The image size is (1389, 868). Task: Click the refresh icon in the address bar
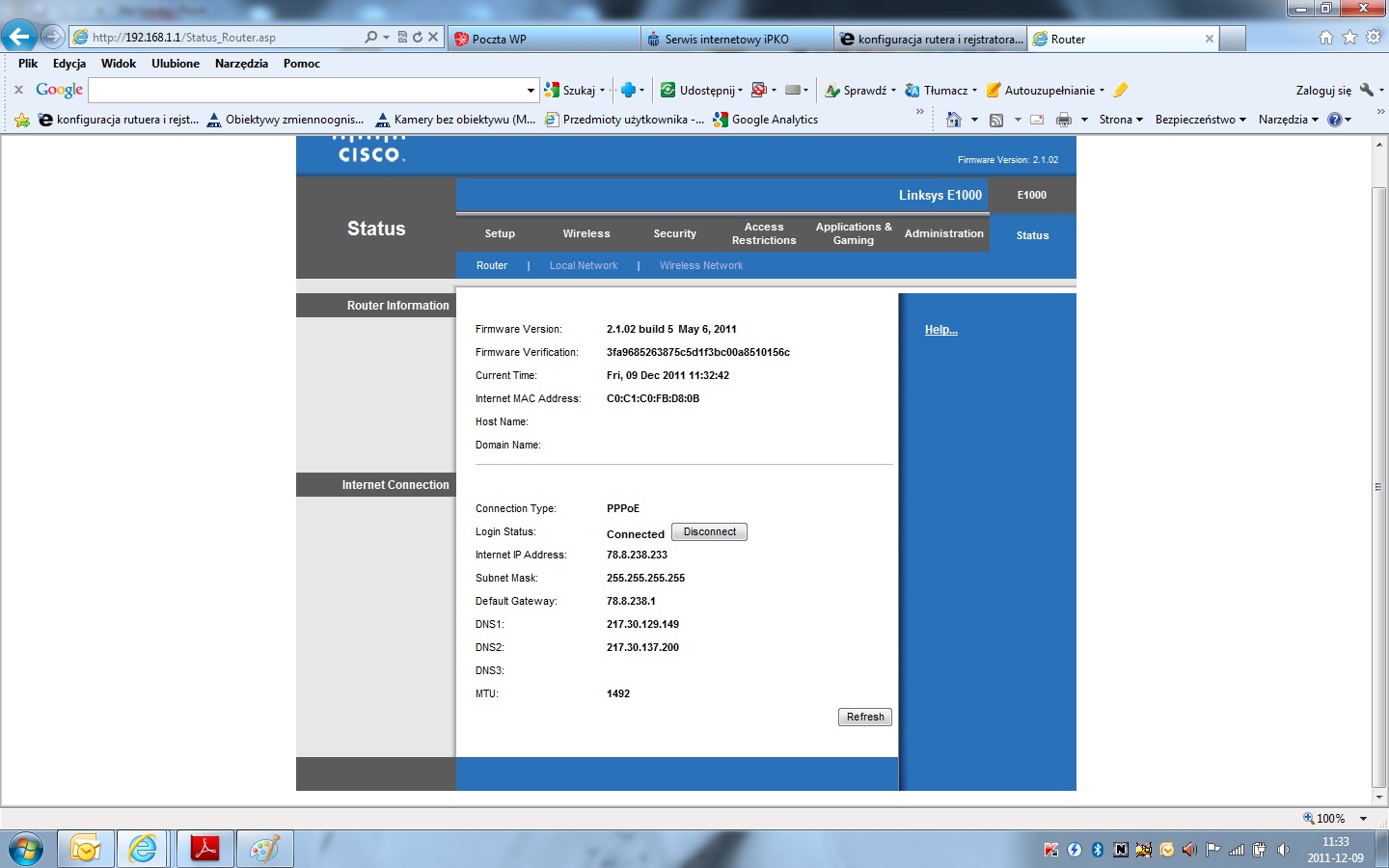point(418,38)
